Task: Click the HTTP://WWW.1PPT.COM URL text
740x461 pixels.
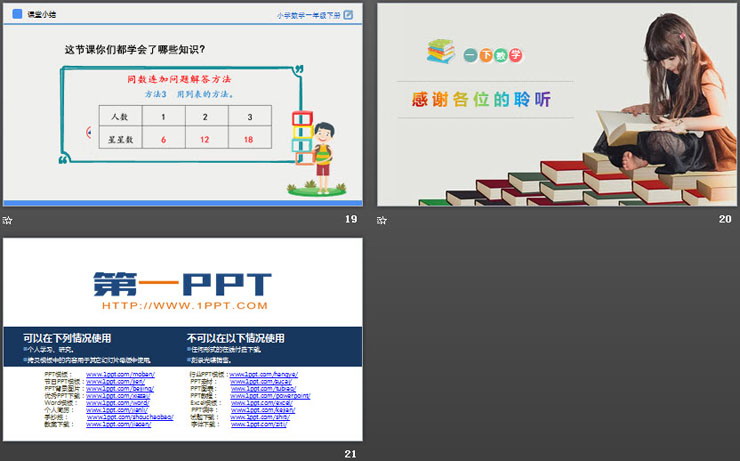Action: coord(184,305)
